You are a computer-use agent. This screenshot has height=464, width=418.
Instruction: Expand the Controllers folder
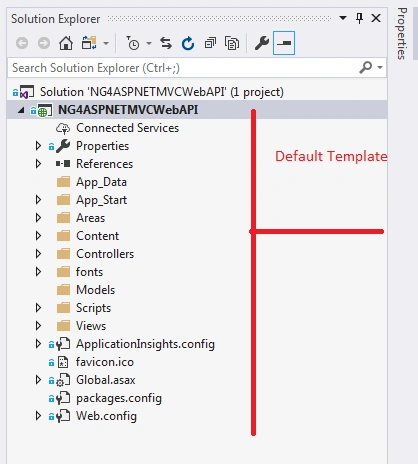click(38, 254)
